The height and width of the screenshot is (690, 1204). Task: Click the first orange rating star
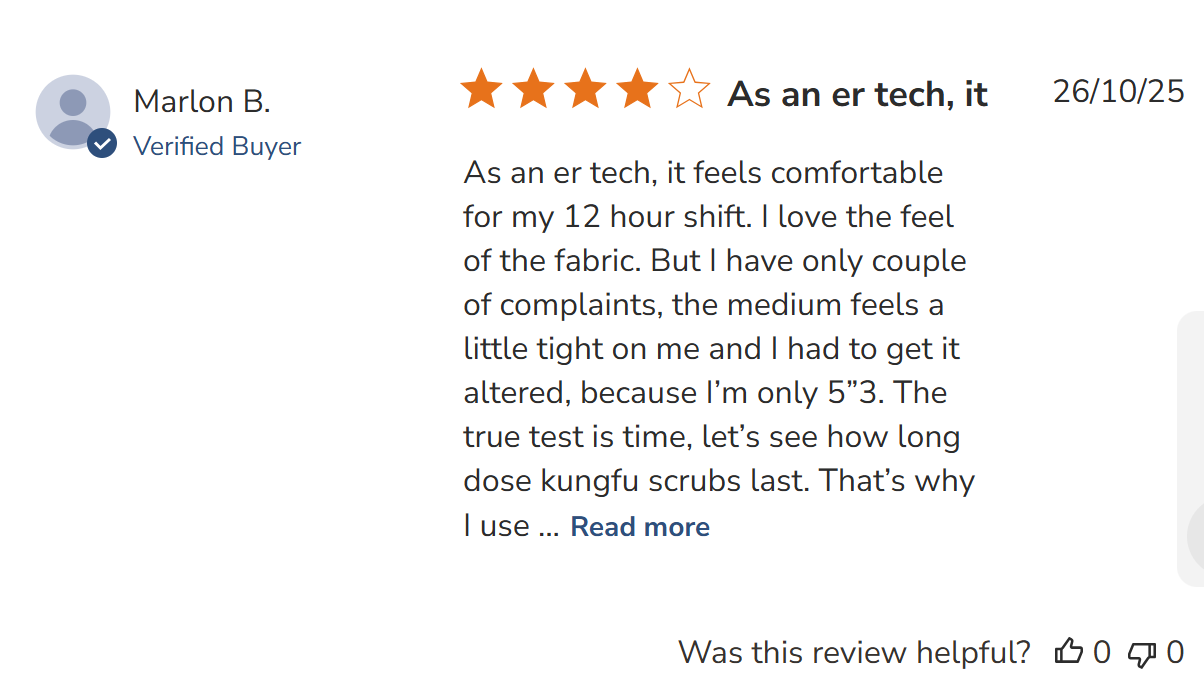click(x=481, y=90)
